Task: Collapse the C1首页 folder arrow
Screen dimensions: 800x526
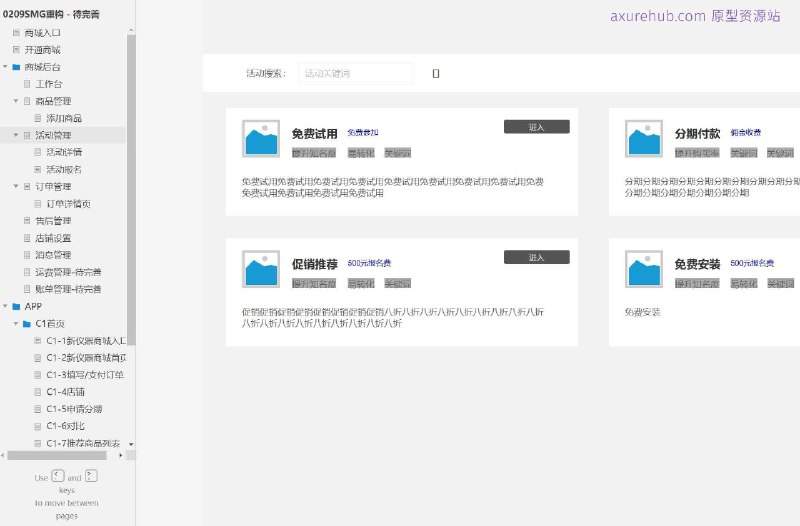Action: click(x=16, y=323)
